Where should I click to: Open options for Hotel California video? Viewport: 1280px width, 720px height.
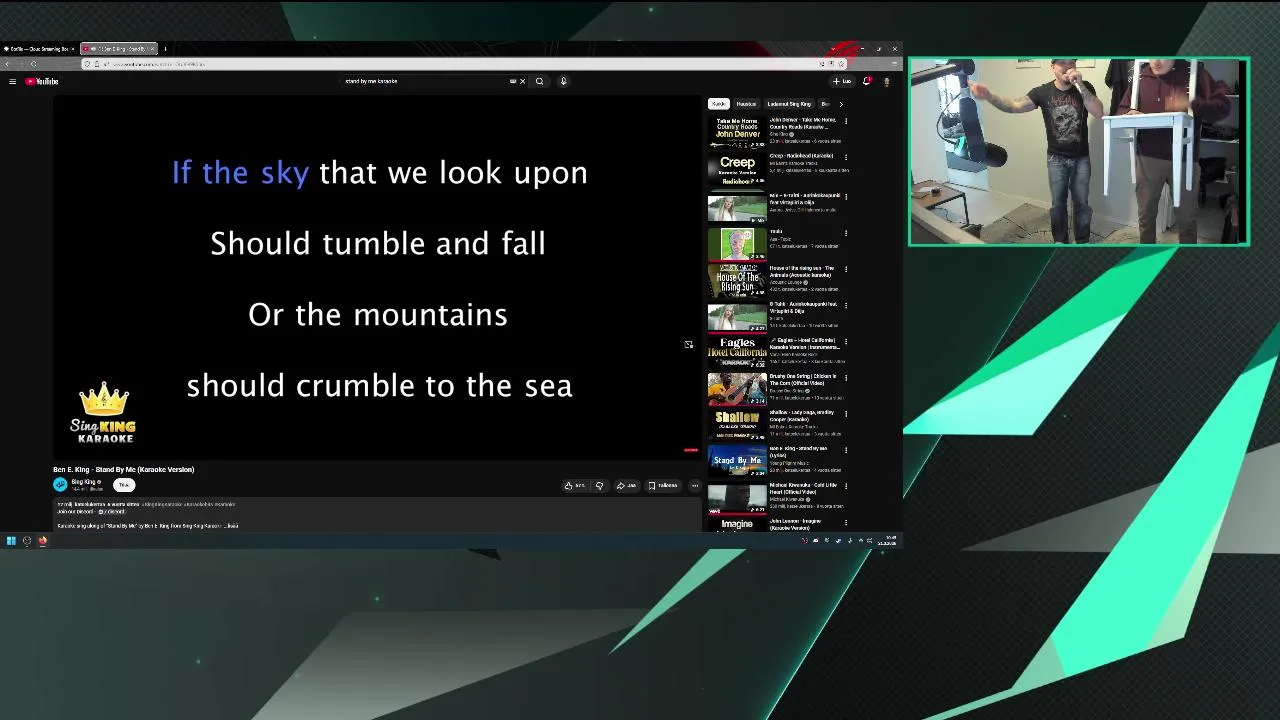pyautogui.click(x=846, y=341)
